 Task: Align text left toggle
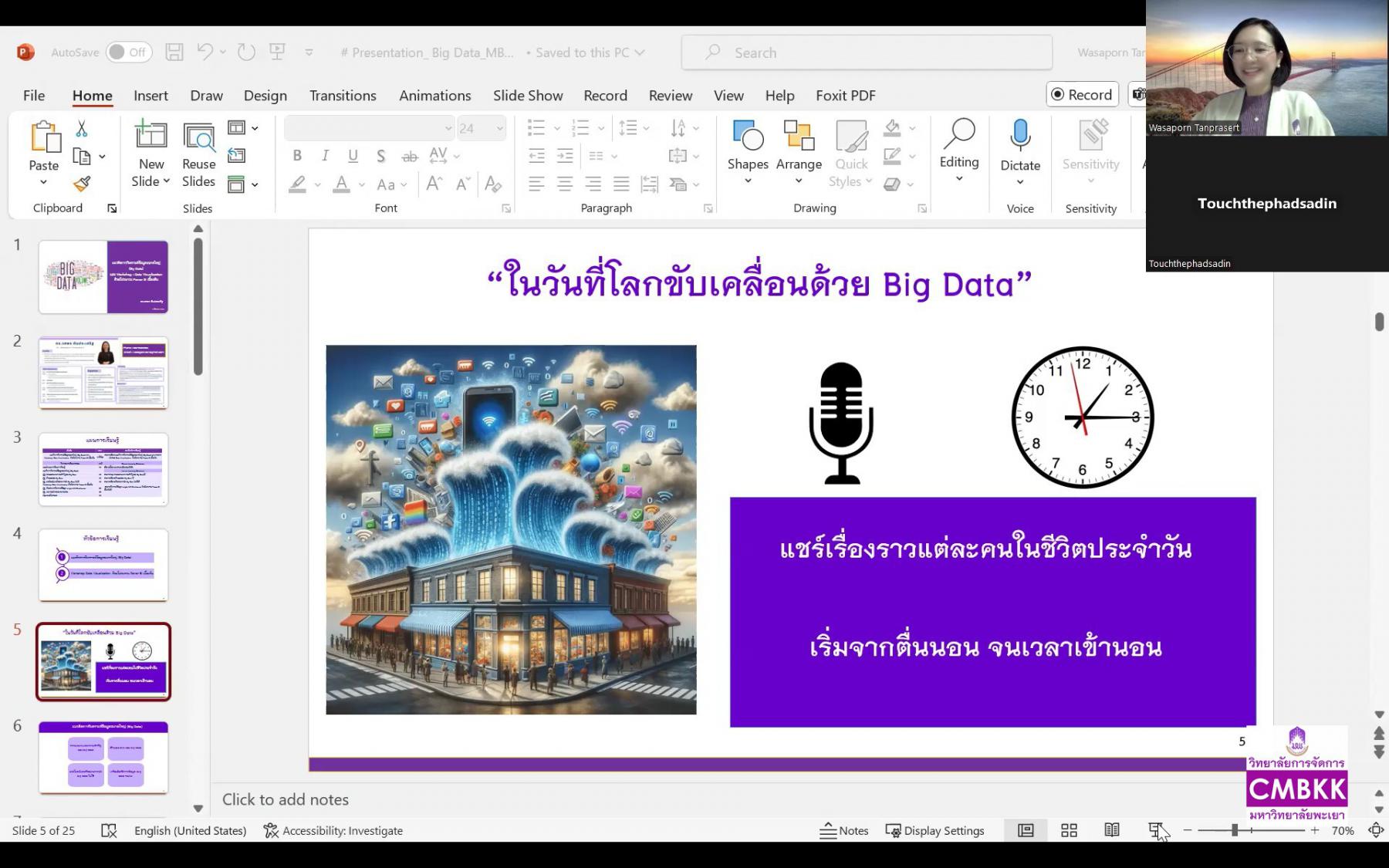click(536, 184)
